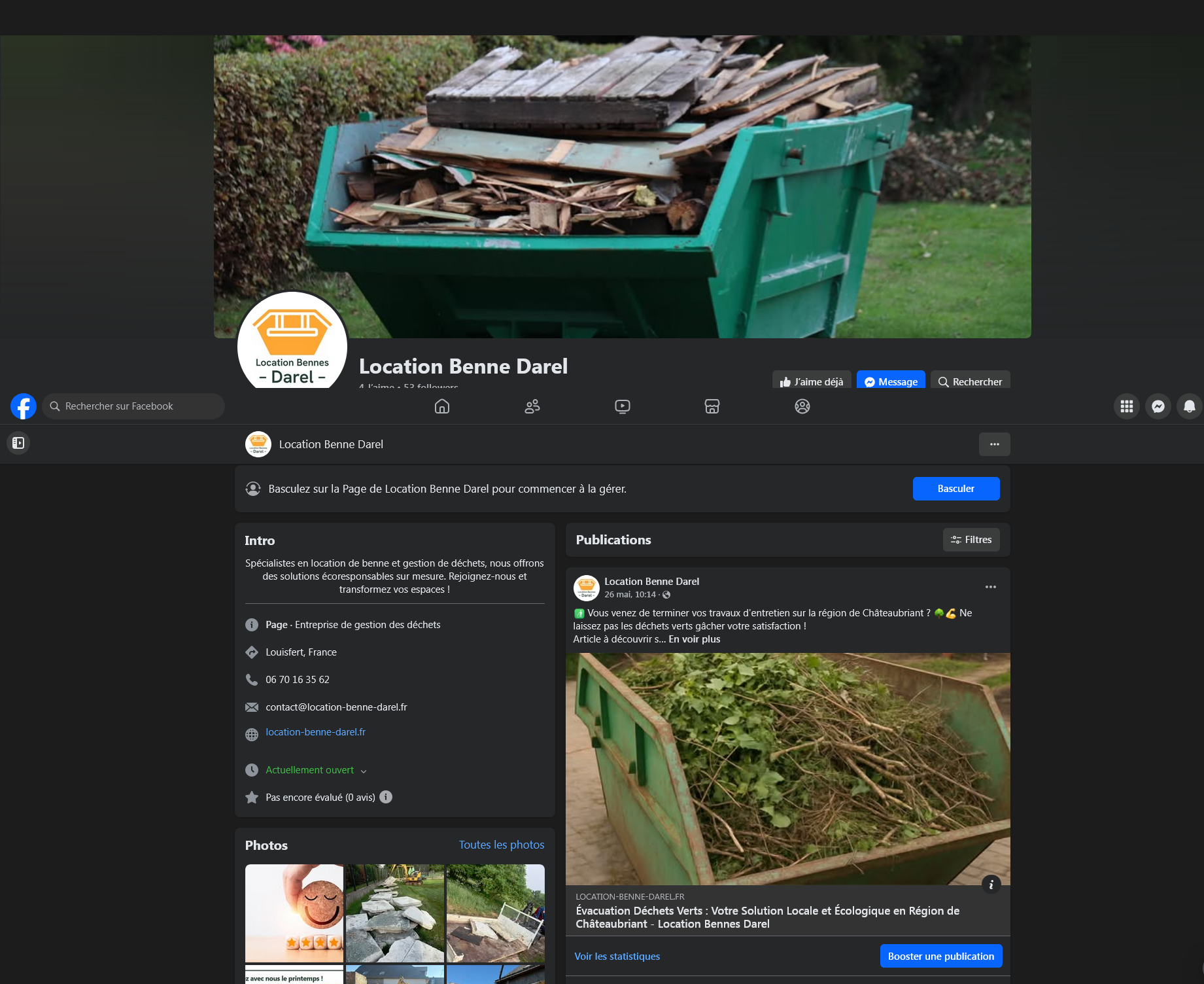Click the page title Location Benne Darel heading
This screenshot has width=1204, height=984.
(x=463, y=366)
